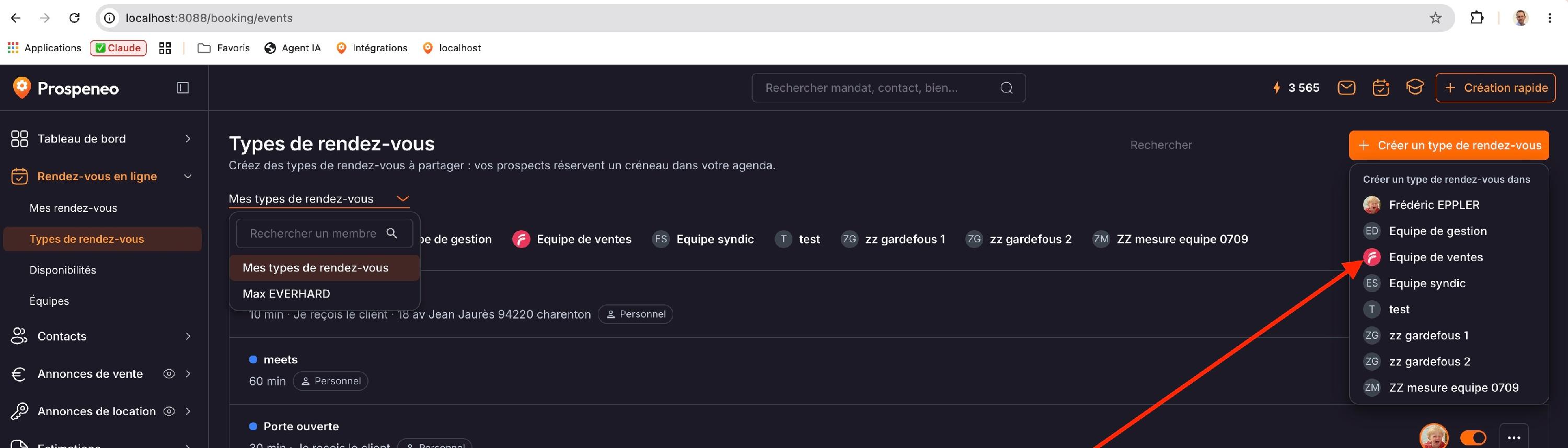Toggle eye icon beside Annonces de vente

pos(169,374)
